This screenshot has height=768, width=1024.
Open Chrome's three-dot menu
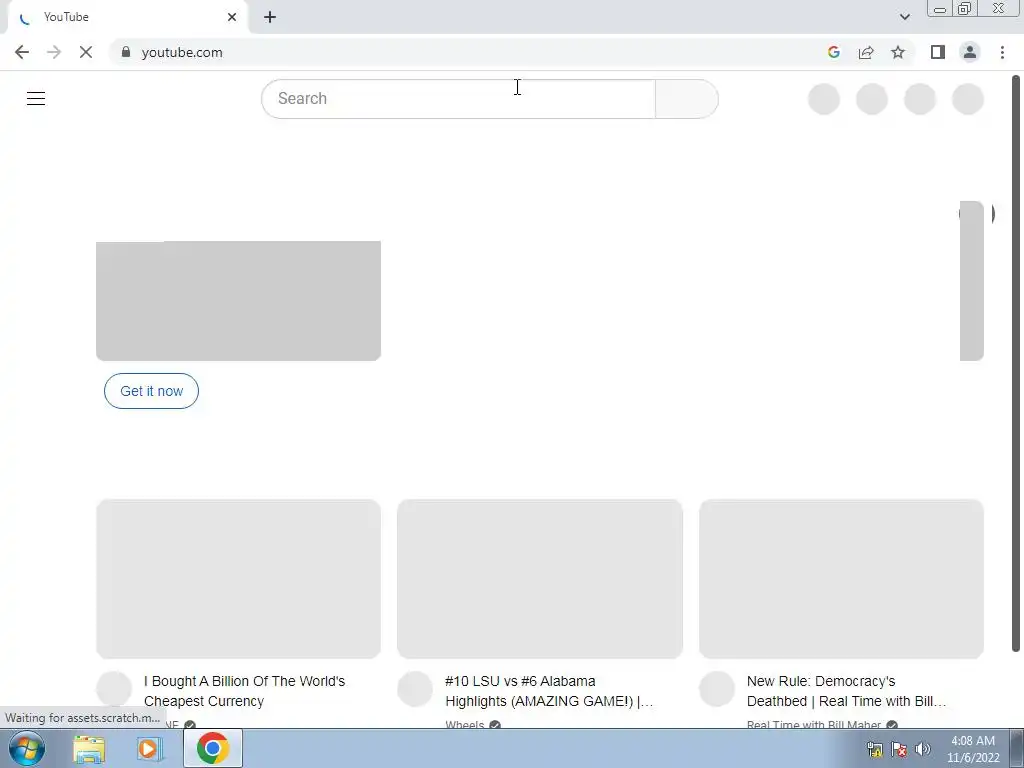[1002, 52]
